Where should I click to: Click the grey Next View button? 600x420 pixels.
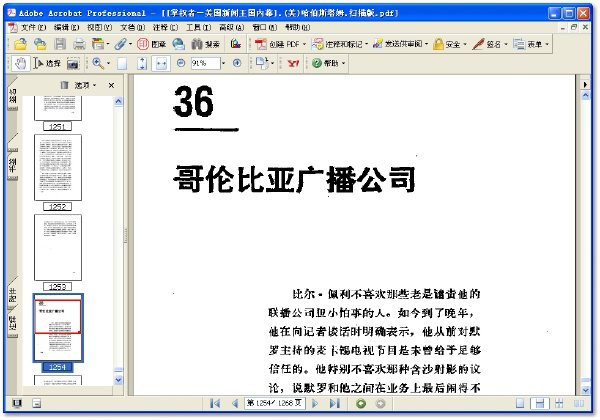click(380, 404)
